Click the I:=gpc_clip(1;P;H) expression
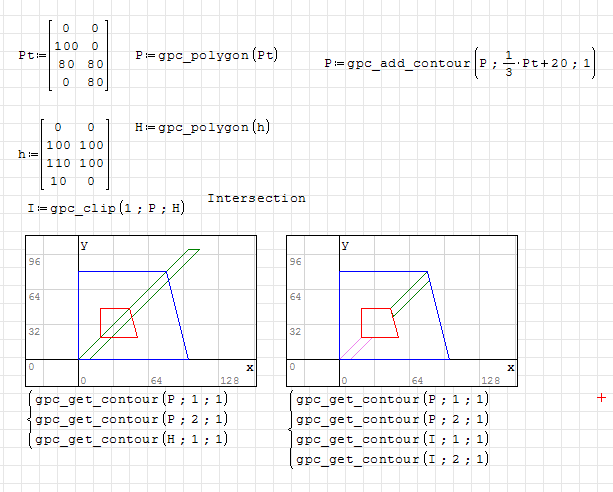The height and width of the screenshot is (492, 613). [106, 208]
